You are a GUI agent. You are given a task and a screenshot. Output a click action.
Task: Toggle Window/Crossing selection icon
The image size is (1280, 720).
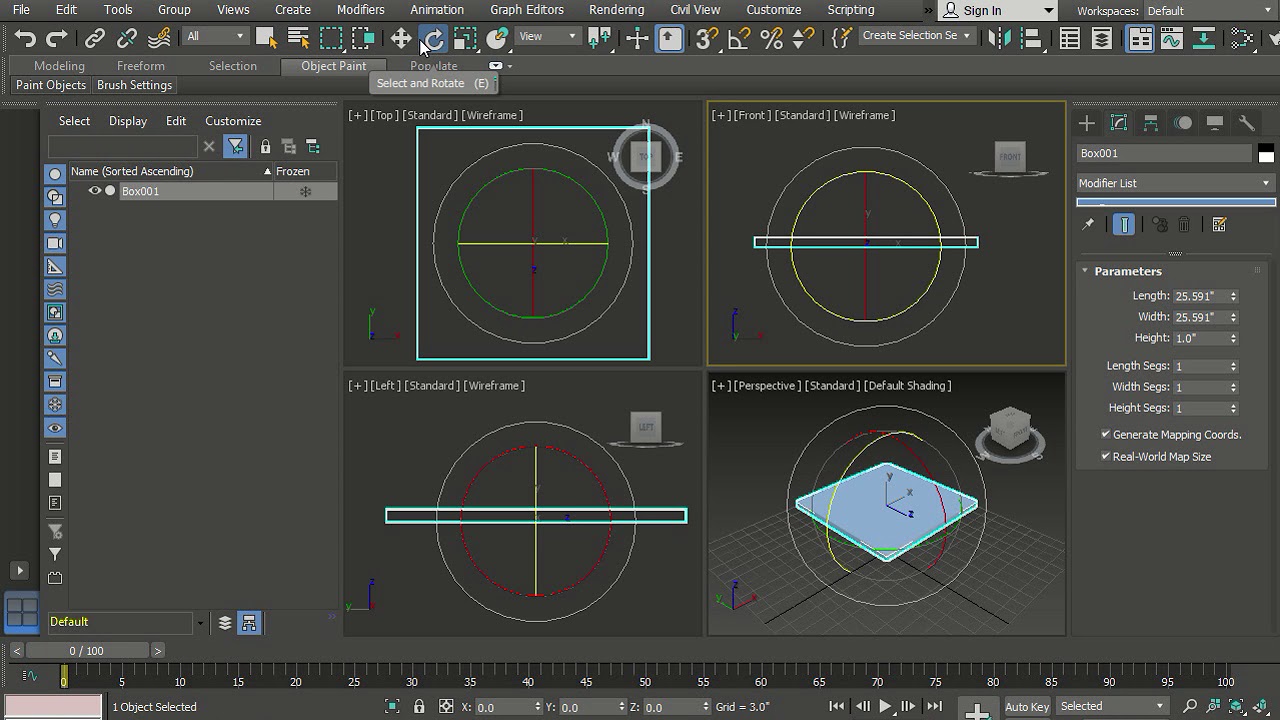coord(363,38)
